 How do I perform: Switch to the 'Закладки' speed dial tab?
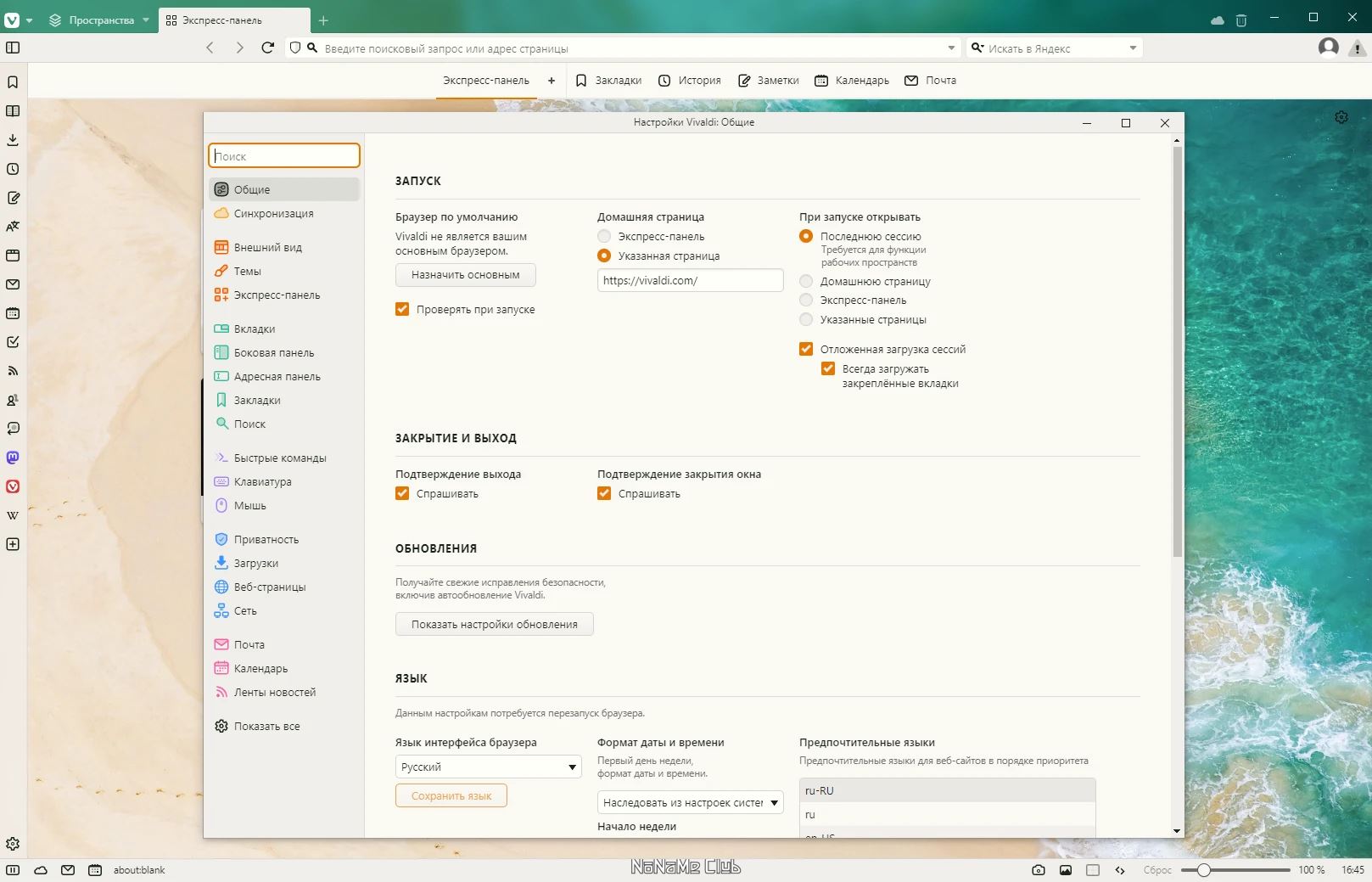(x=608, y=81)
